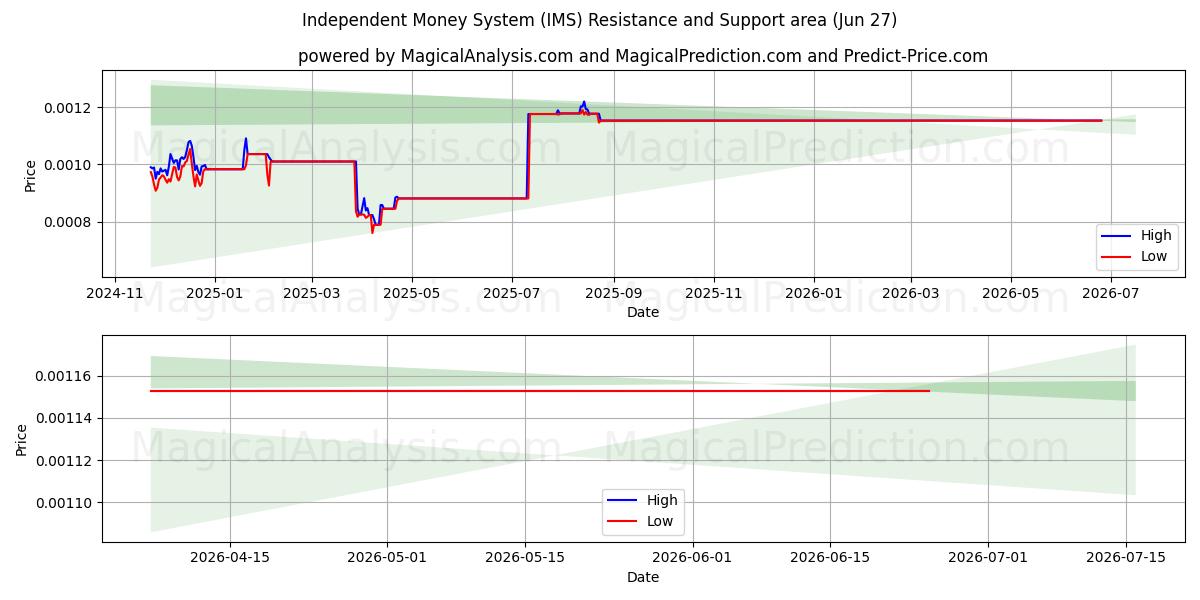Click the x-axis date label 2025-01

coord(215,294)
